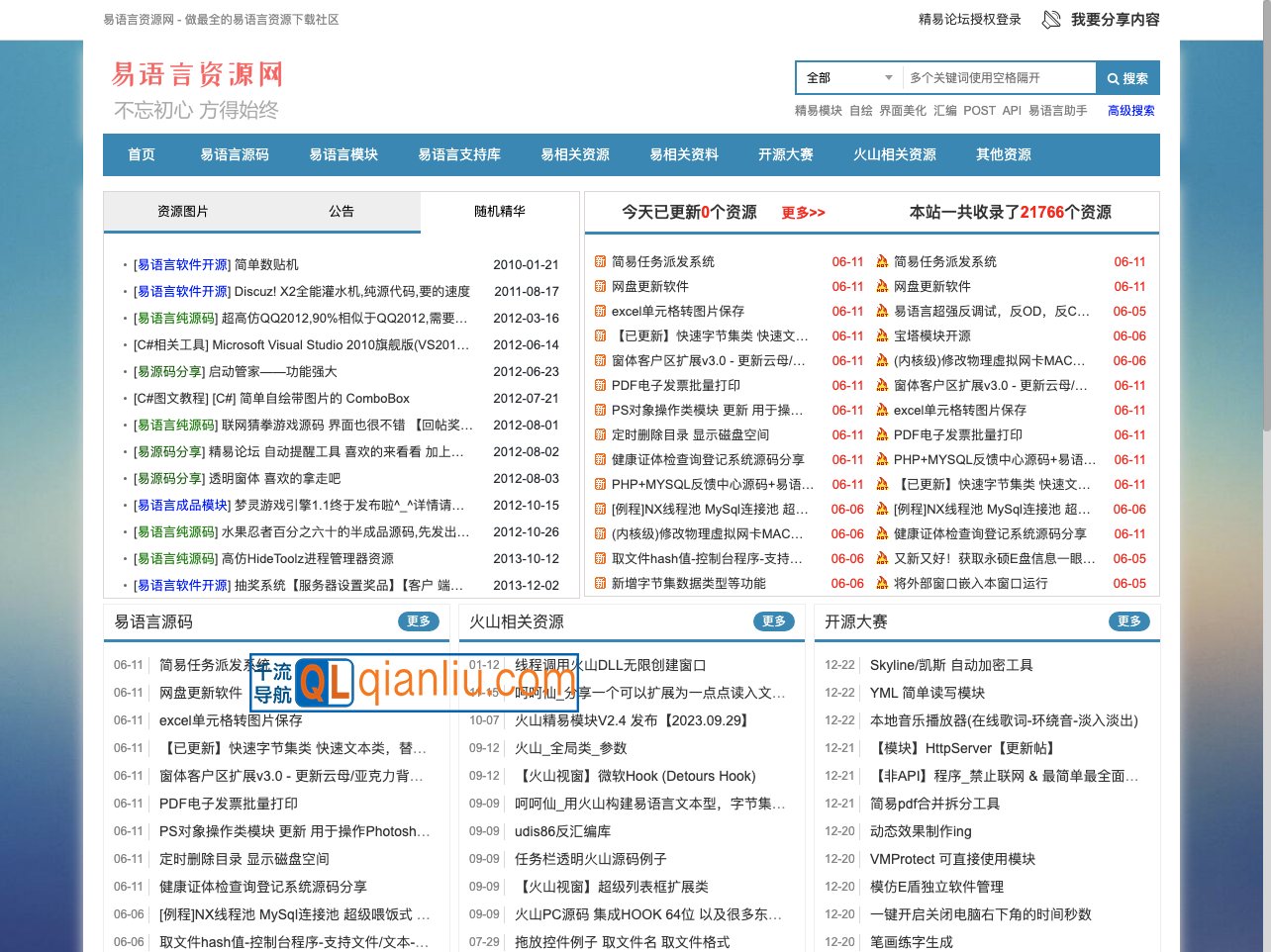Click the 新 icon beside PDF电子发票批量打印
The image size is (1271, 952).
click(x=601, y=385)
